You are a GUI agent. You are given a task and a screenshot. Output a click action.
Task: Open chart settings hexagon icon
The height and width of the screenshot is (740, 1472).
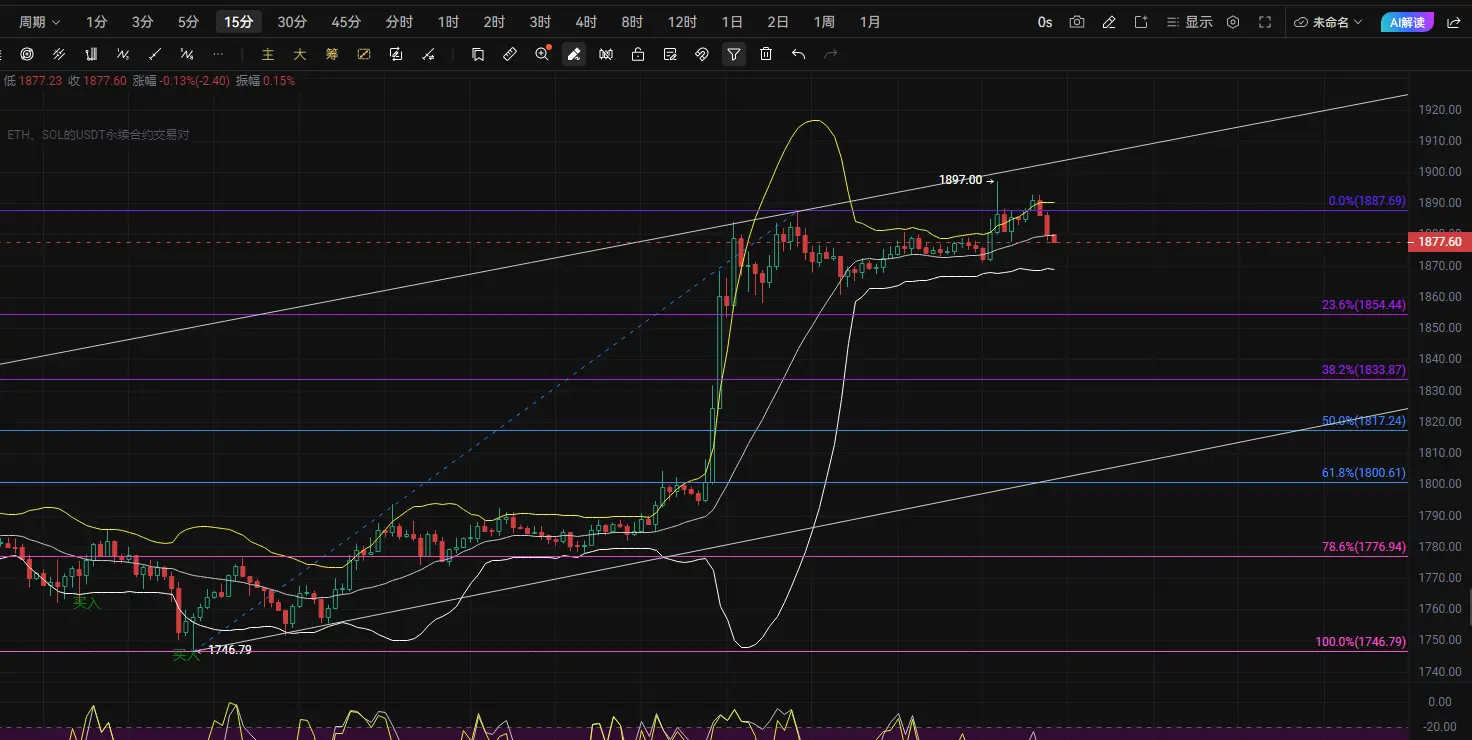coord(1233,22)
